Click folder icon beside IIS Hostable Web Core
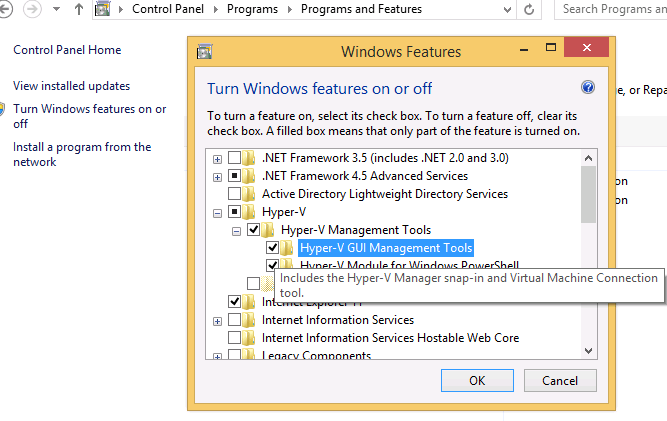 249,338
